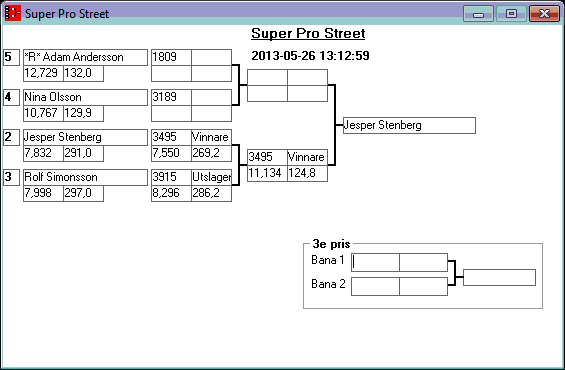Select the Nina Olsson name field
Viewport: 565px width, 370px height.
[x=85, y=97]
